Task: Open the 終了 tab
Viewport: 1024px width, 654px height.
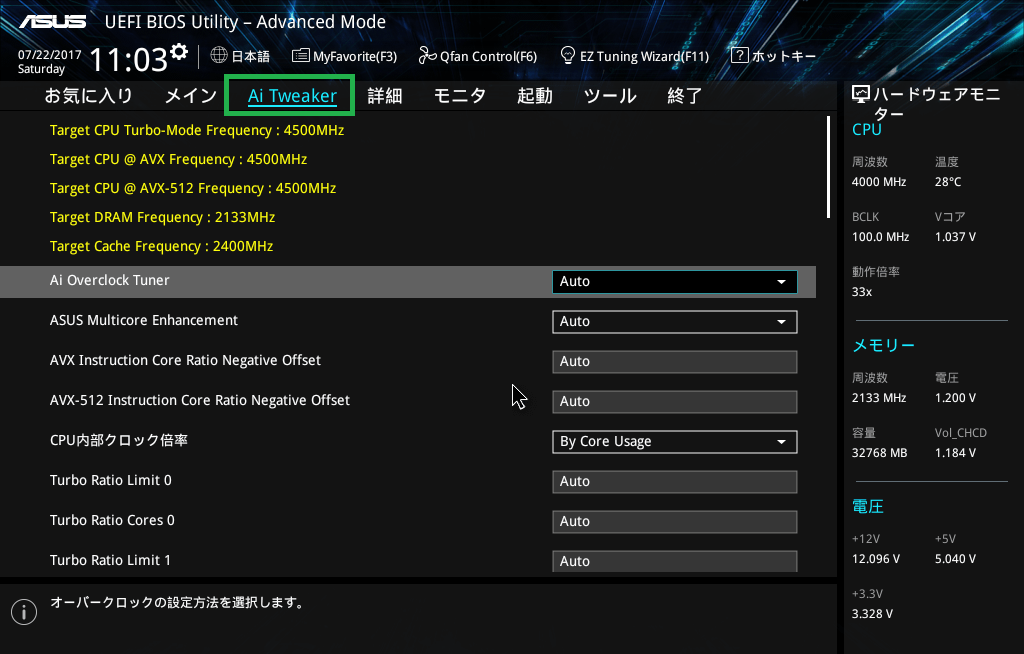Action: coord(684,96)
